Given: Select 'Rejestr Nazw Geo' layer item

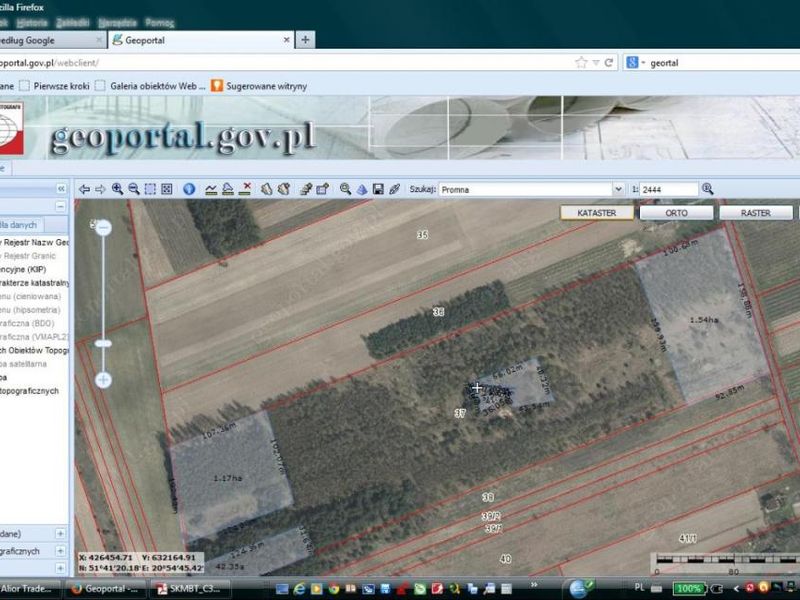Looking at the screenshot, I should pos(35,242).
